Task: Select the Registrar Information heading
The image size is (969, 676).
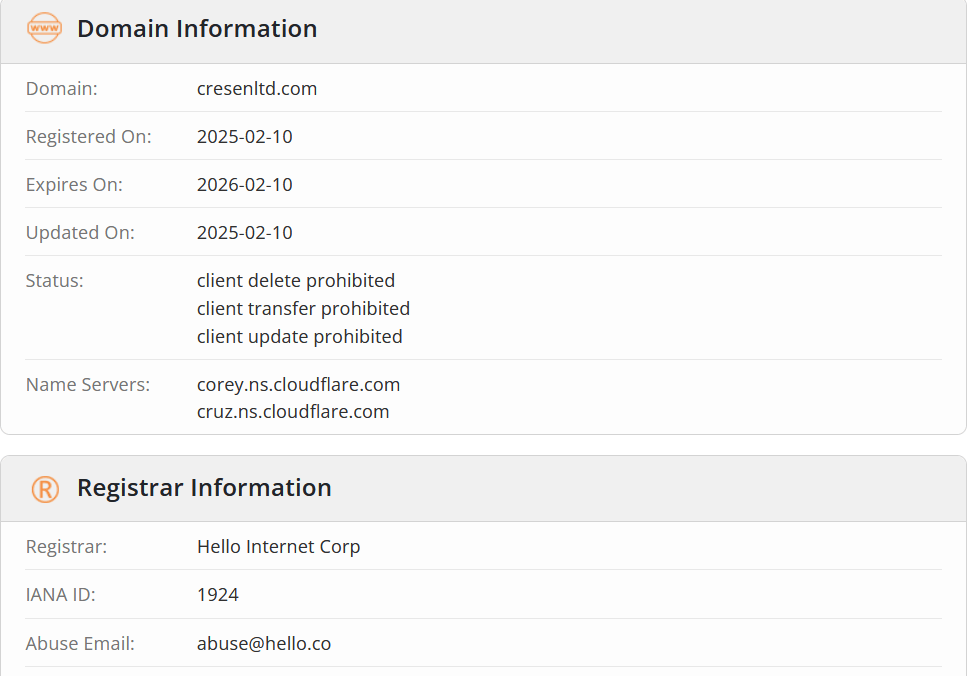Action: [204, 488]
